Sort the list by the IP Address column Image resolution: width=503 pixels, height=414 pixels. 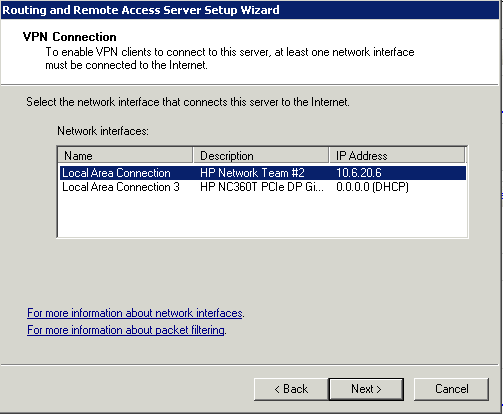coord(397,156)
